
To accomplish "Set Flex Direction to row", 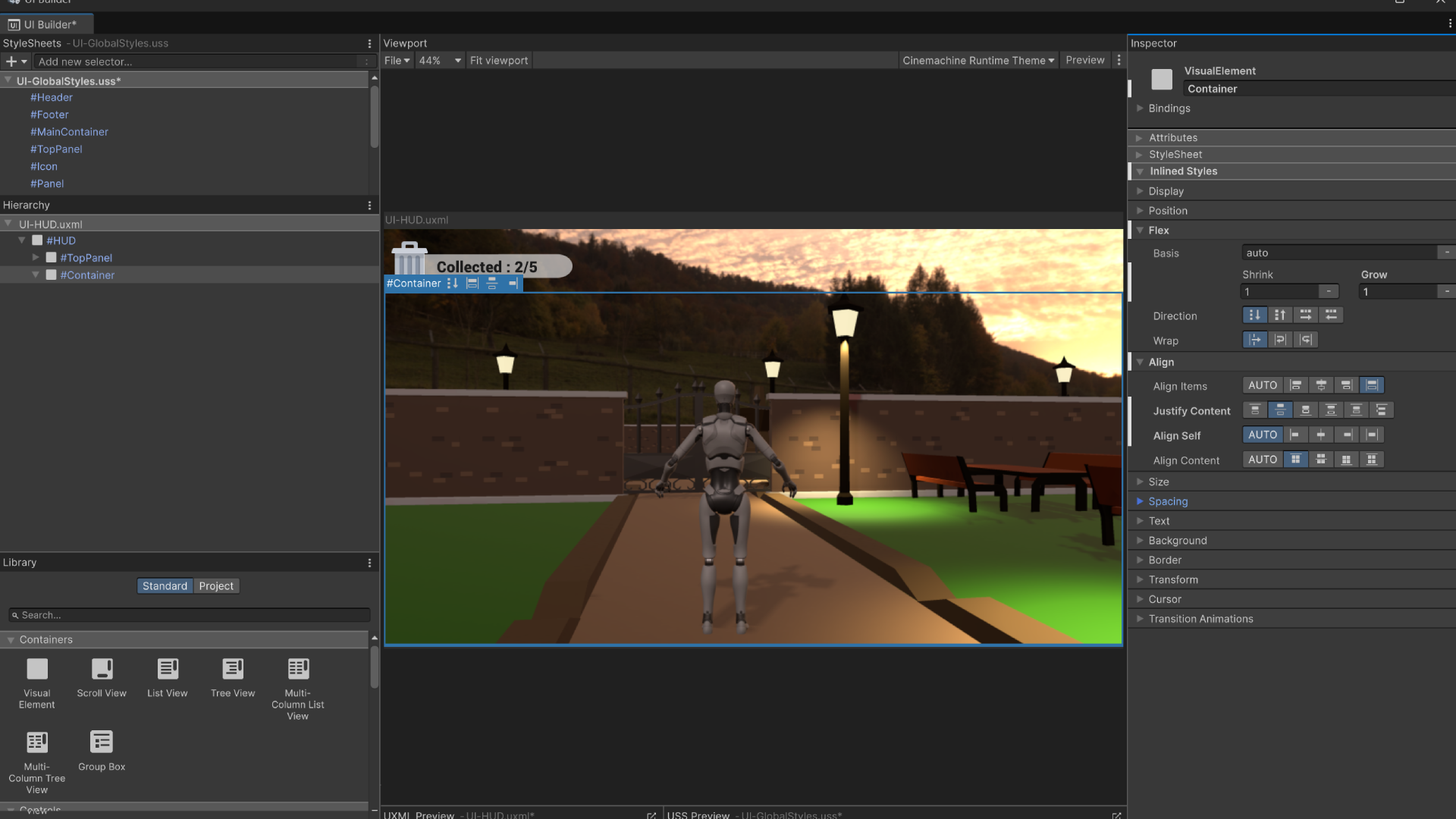I will tap(1305, 315).
